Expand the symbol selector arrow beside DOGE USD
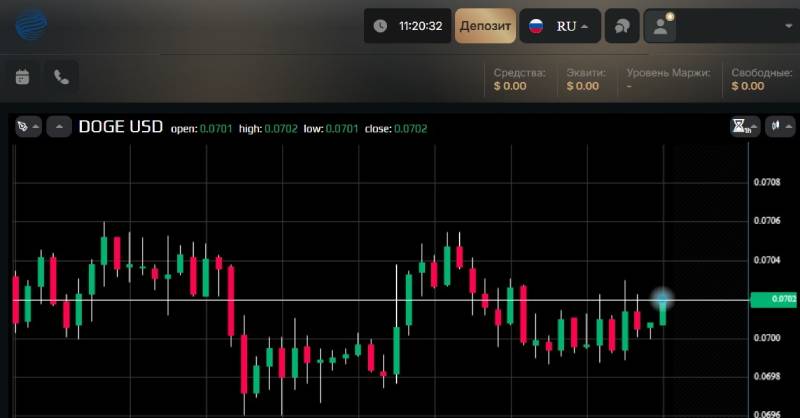The image size is (800, 418). pyautogui.click(x=59, y=127)
